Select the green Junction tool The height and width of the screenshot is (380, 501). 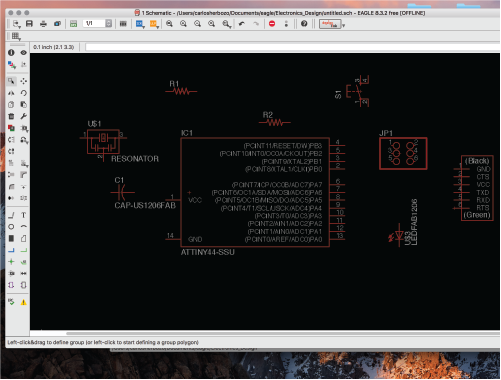coord(11,262)
